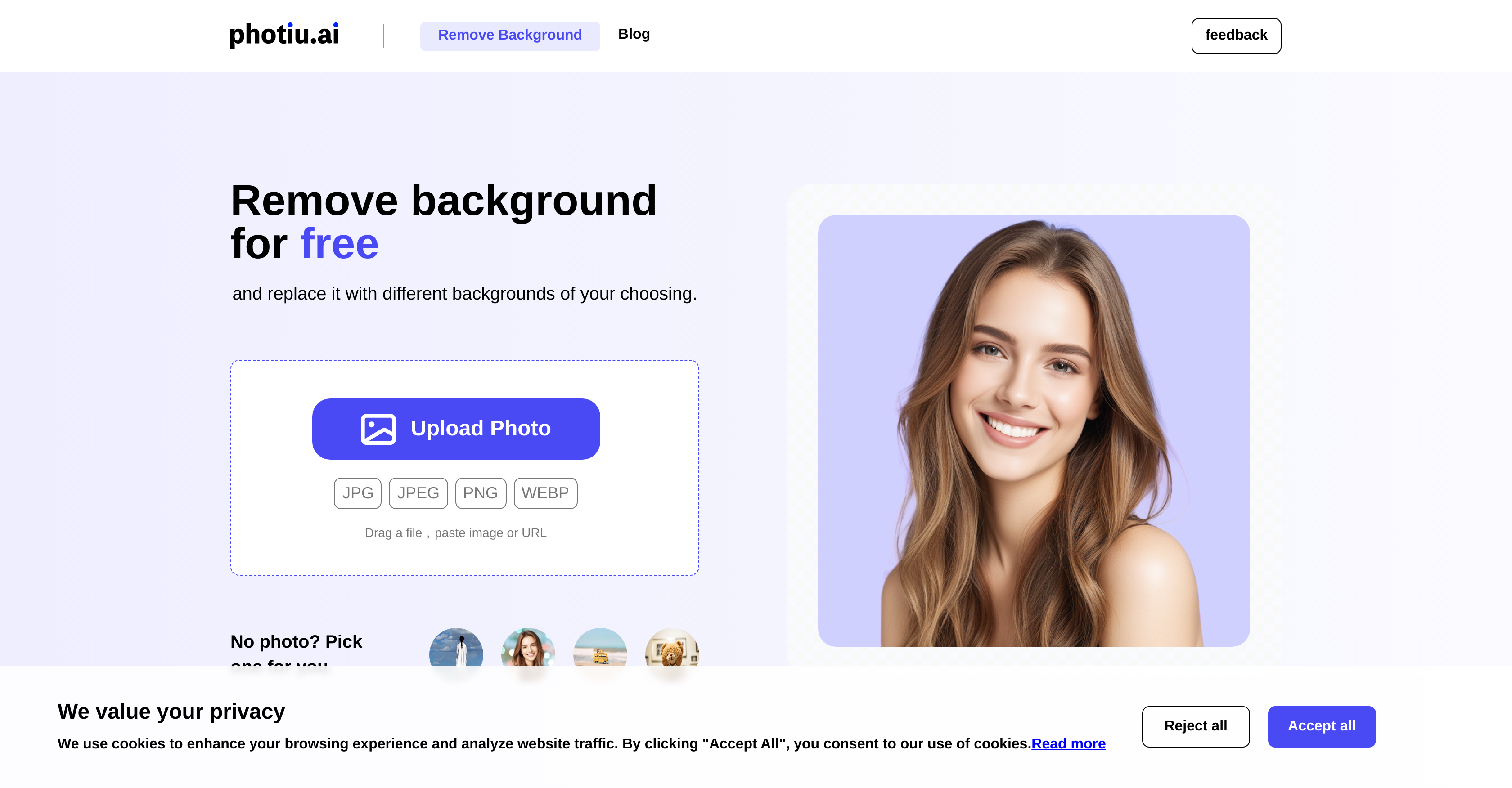1512x788 pixels.
Task: Click the drag-a-file drop zone text
Action: (x=455, y=533)
